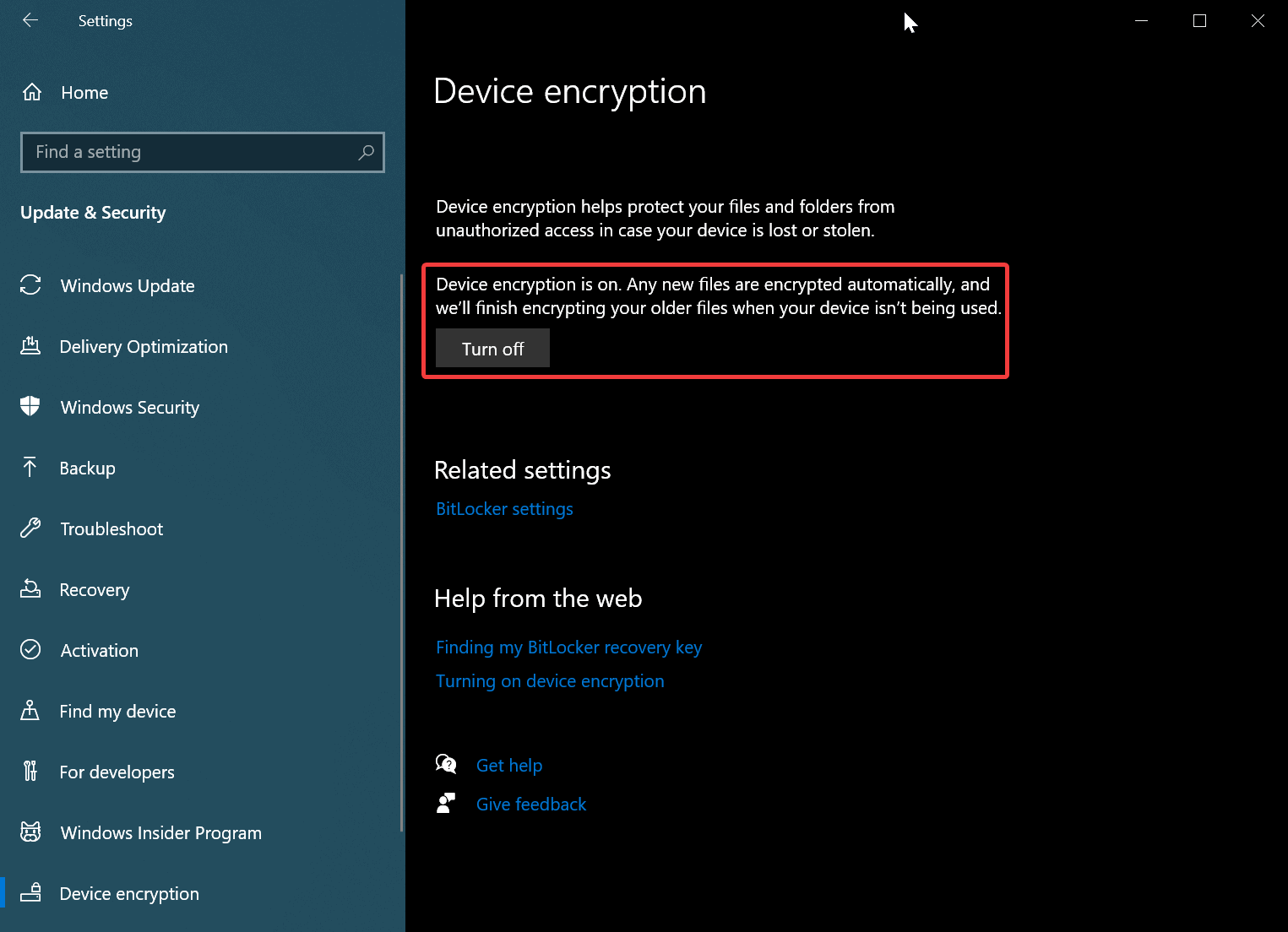Turn off device encryption
Screen dimensions: 1288x932
[x=492, y=349]
